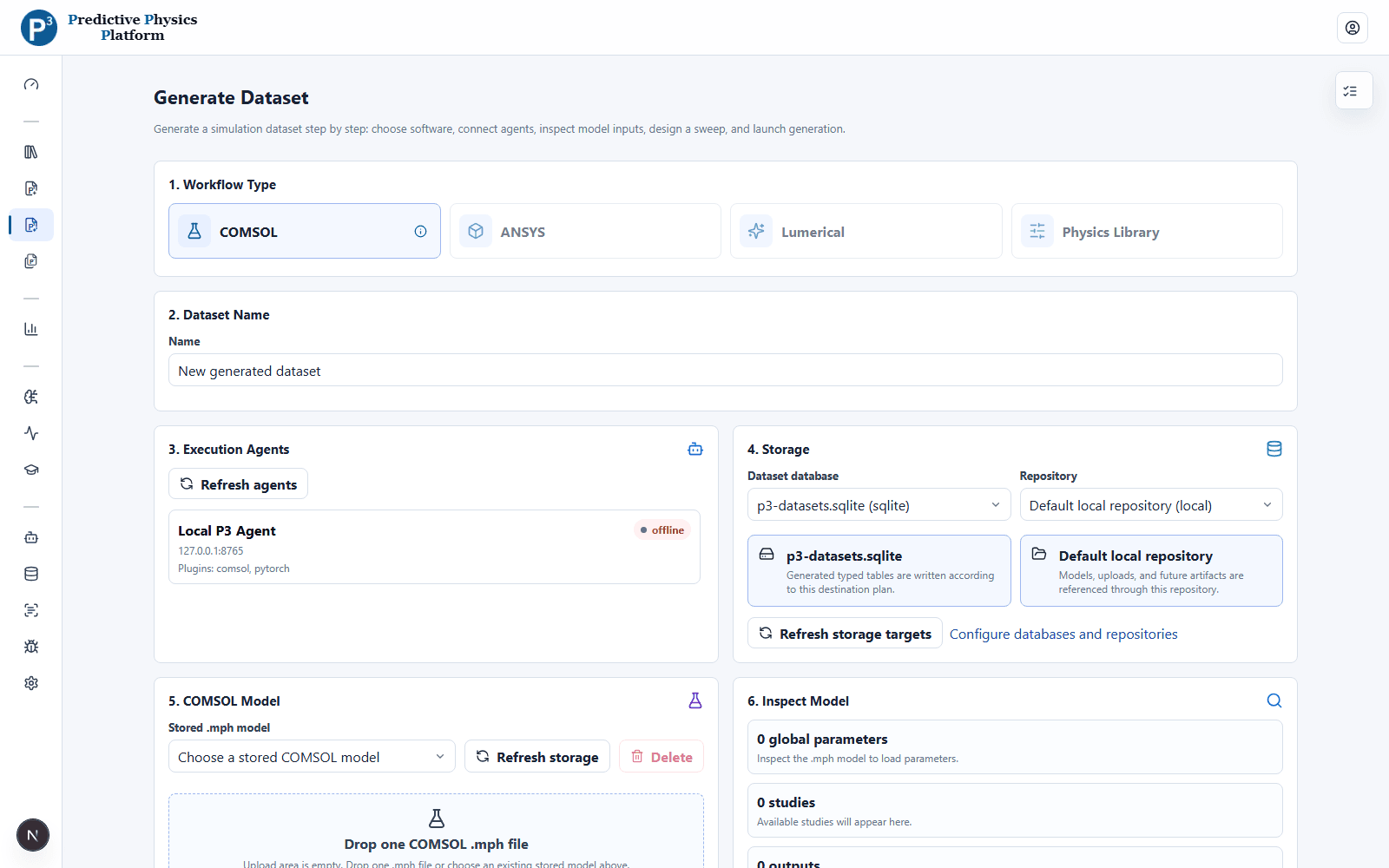Open the database sidebar icon

(31, 574)
